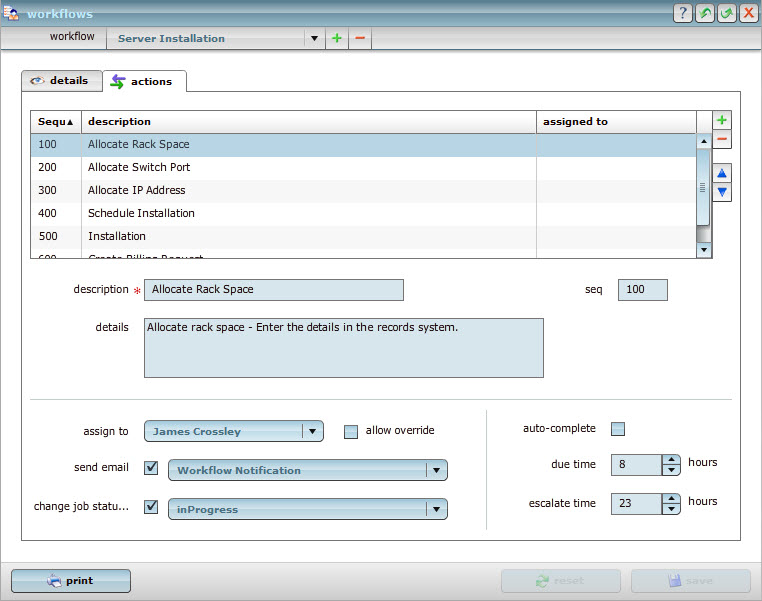Select the actions tab
The height and width of the screenshot is (601, 762).
(x=143, y=81)
